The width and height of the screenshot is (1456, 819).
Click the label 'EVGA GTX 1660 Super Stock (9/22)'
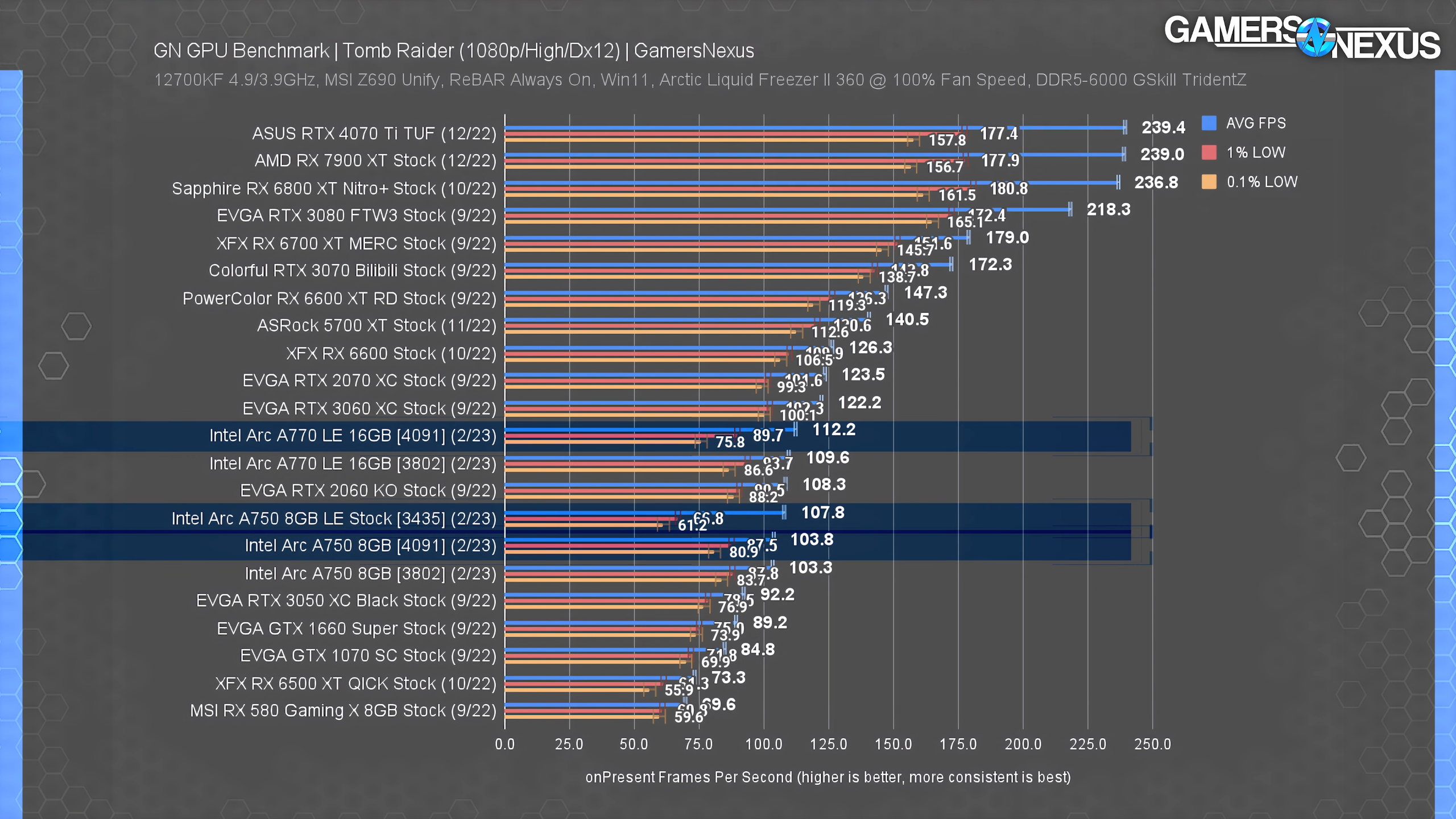click(357, 629)
